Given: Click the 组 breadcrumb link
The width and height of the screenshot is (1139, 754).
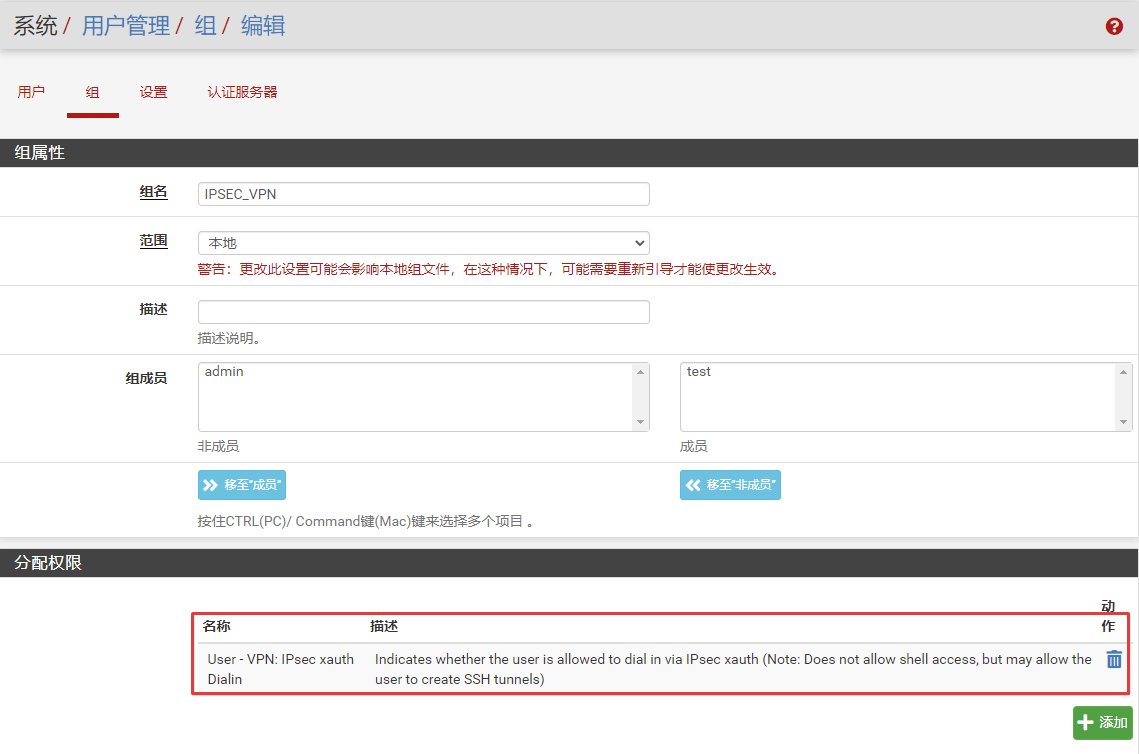Looking at the screenshot, I should pyautogui.click(x=205, y=26).
